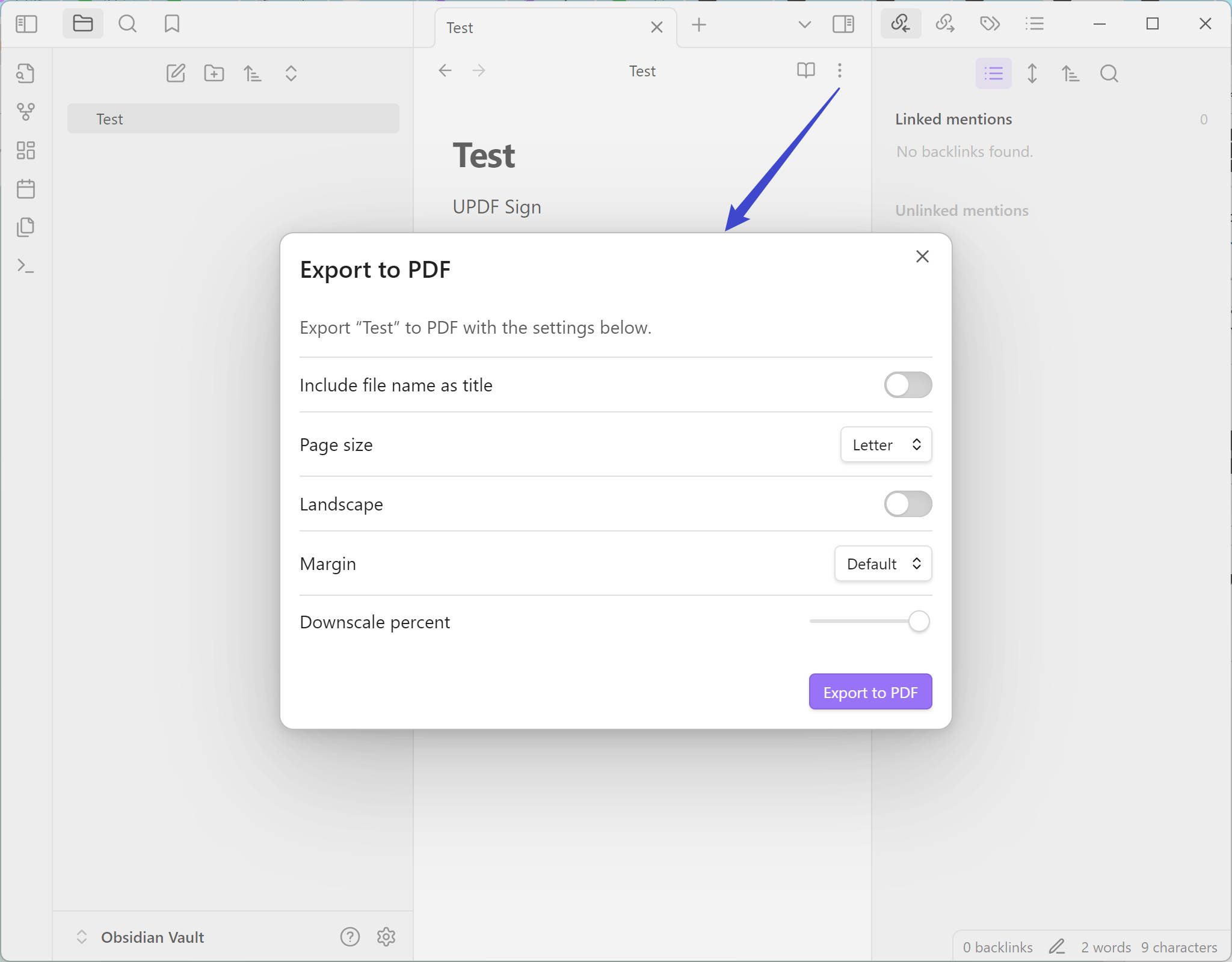The width and height of the screenshot is (1232, 962).
Task: Expand the Obsidian Vault switcher
Action: pos(82,937)
